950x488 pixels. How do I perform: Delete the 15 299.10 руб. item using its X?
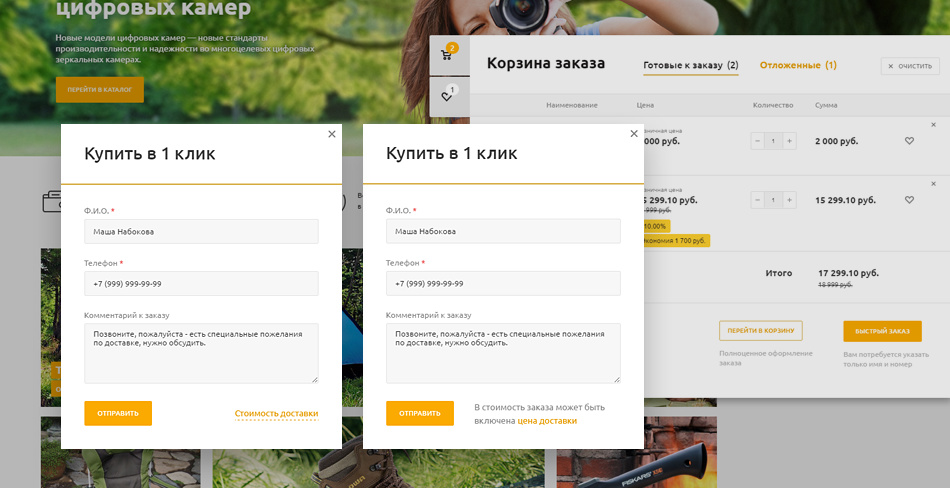coord(934,183)
